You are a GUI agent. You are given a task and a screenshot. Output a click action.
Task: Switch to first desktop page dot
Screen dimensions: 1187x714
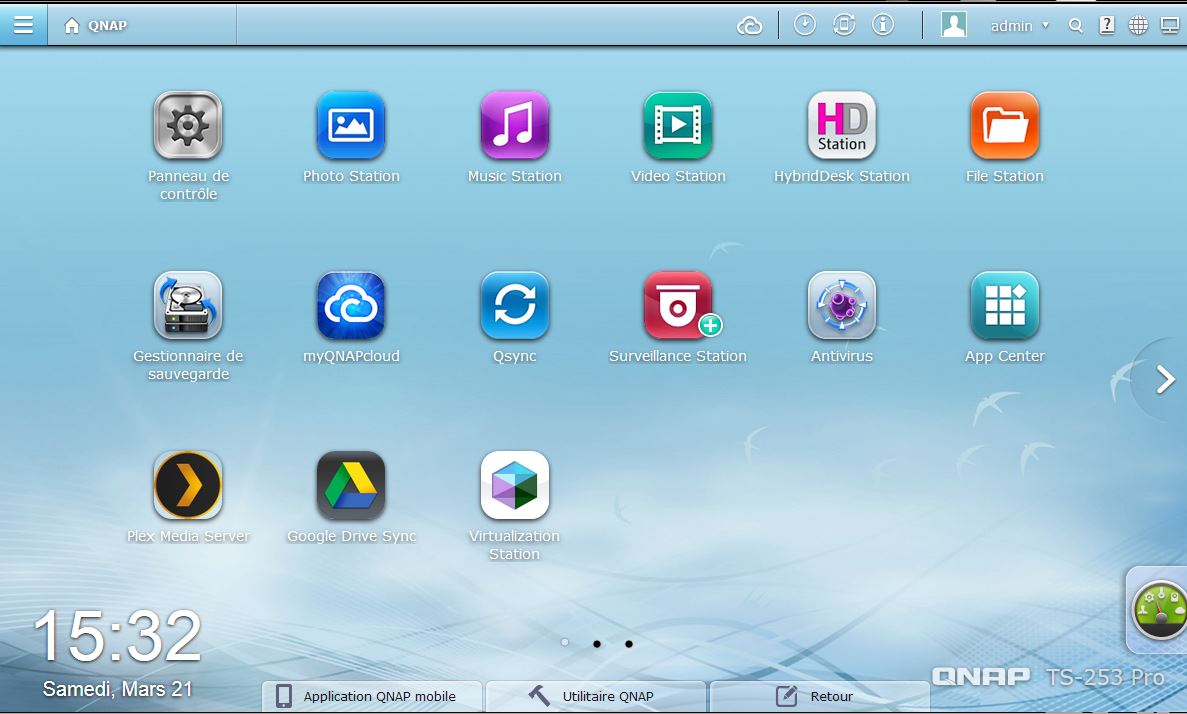point(565,643)
